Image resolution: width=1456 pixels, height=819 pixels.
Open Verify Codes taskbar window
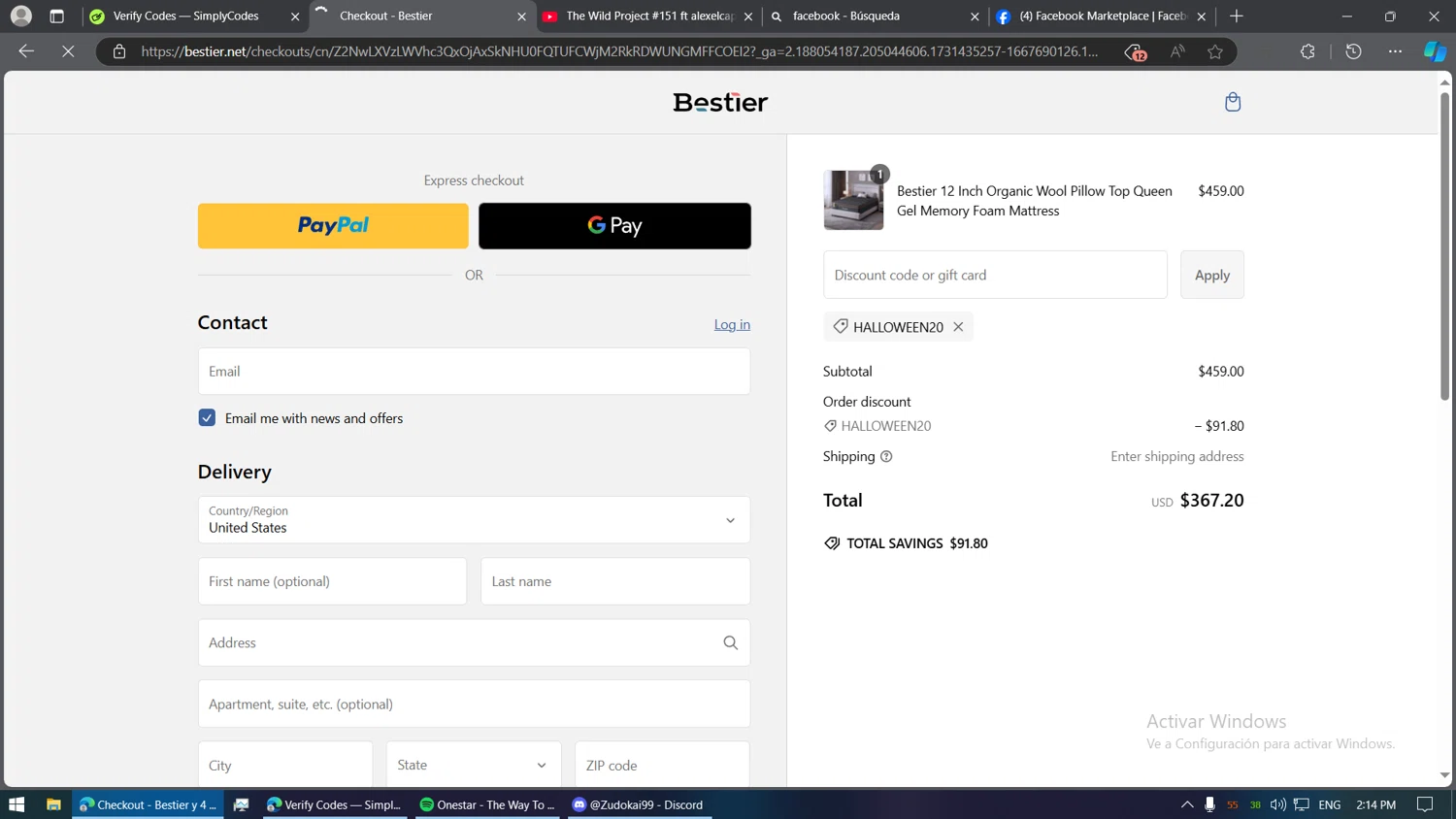point(335,804)
